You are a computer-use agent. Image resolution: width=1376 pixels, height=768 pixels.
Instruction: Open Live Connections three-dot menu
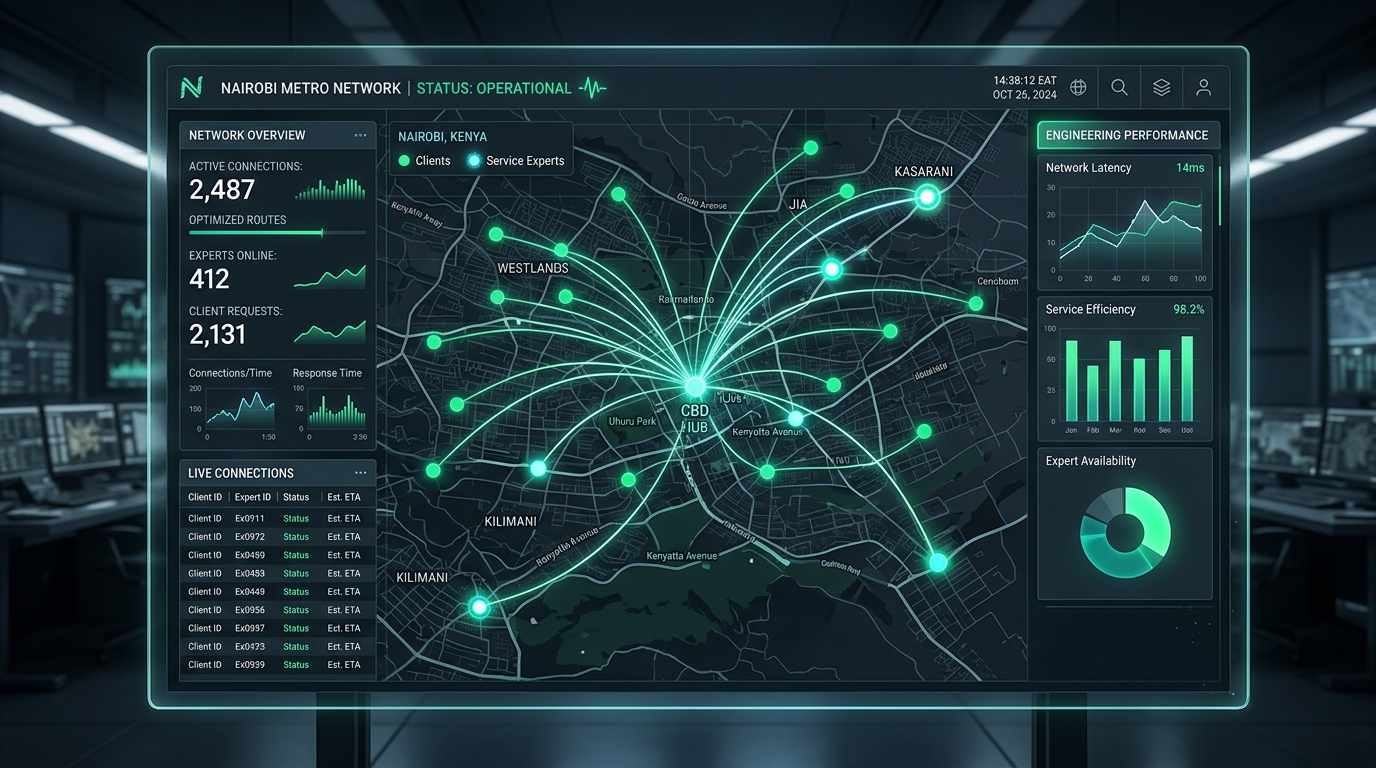click(360, 473)
